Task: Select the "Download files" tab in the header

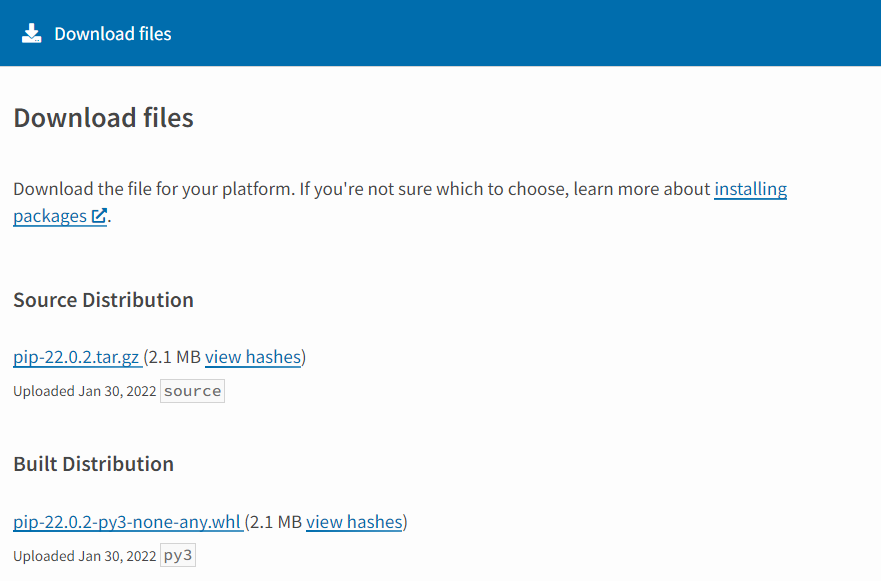Action: 112,34
